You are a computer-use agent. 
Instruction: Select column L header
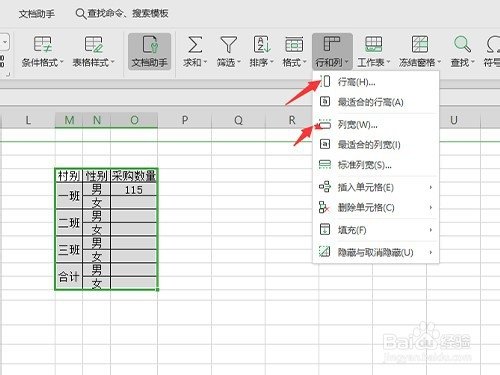28,120
